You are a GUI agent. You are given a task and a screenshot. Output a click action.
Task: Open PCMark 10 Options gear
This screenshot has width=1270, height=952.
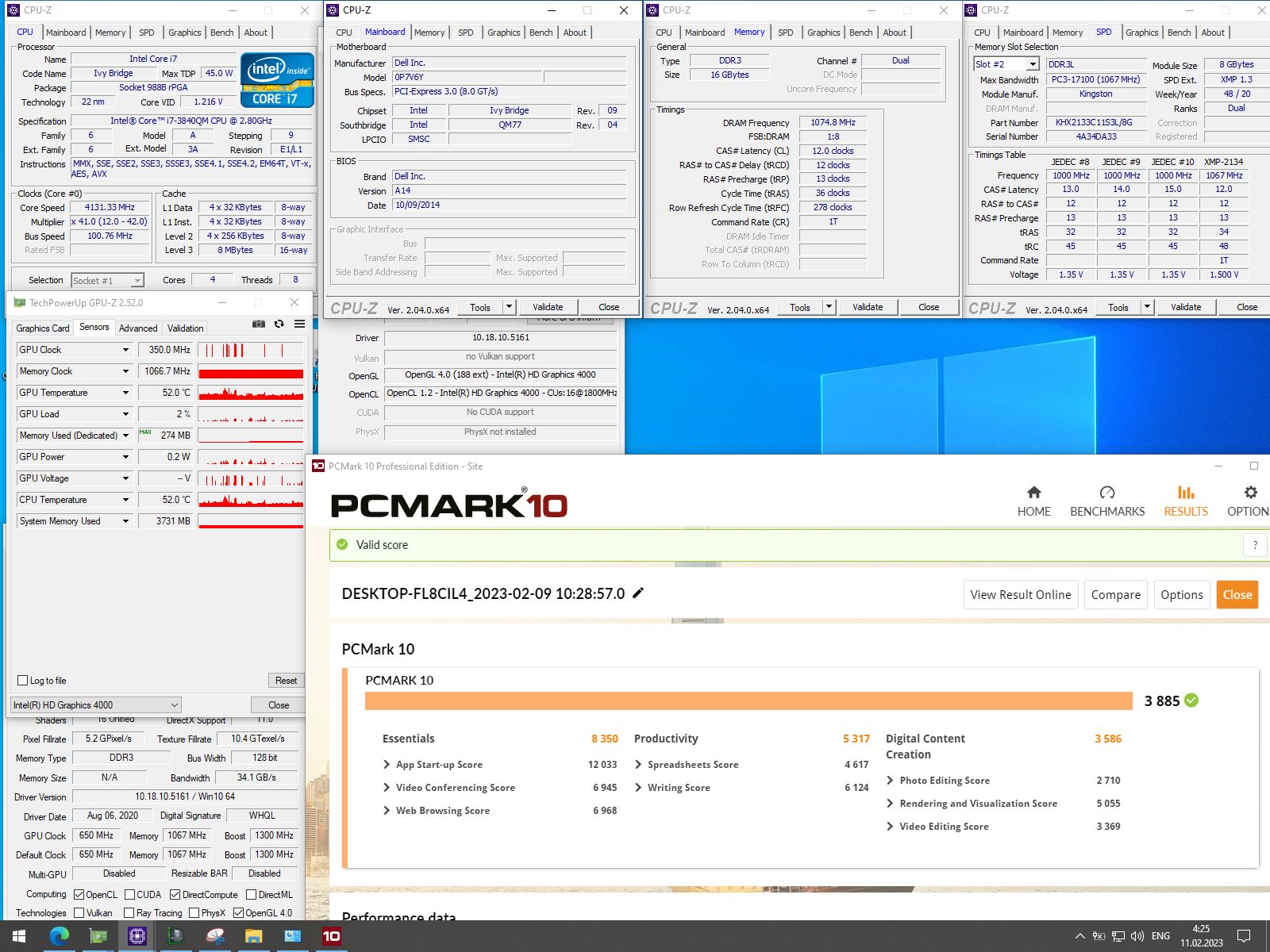(1249, 501)
